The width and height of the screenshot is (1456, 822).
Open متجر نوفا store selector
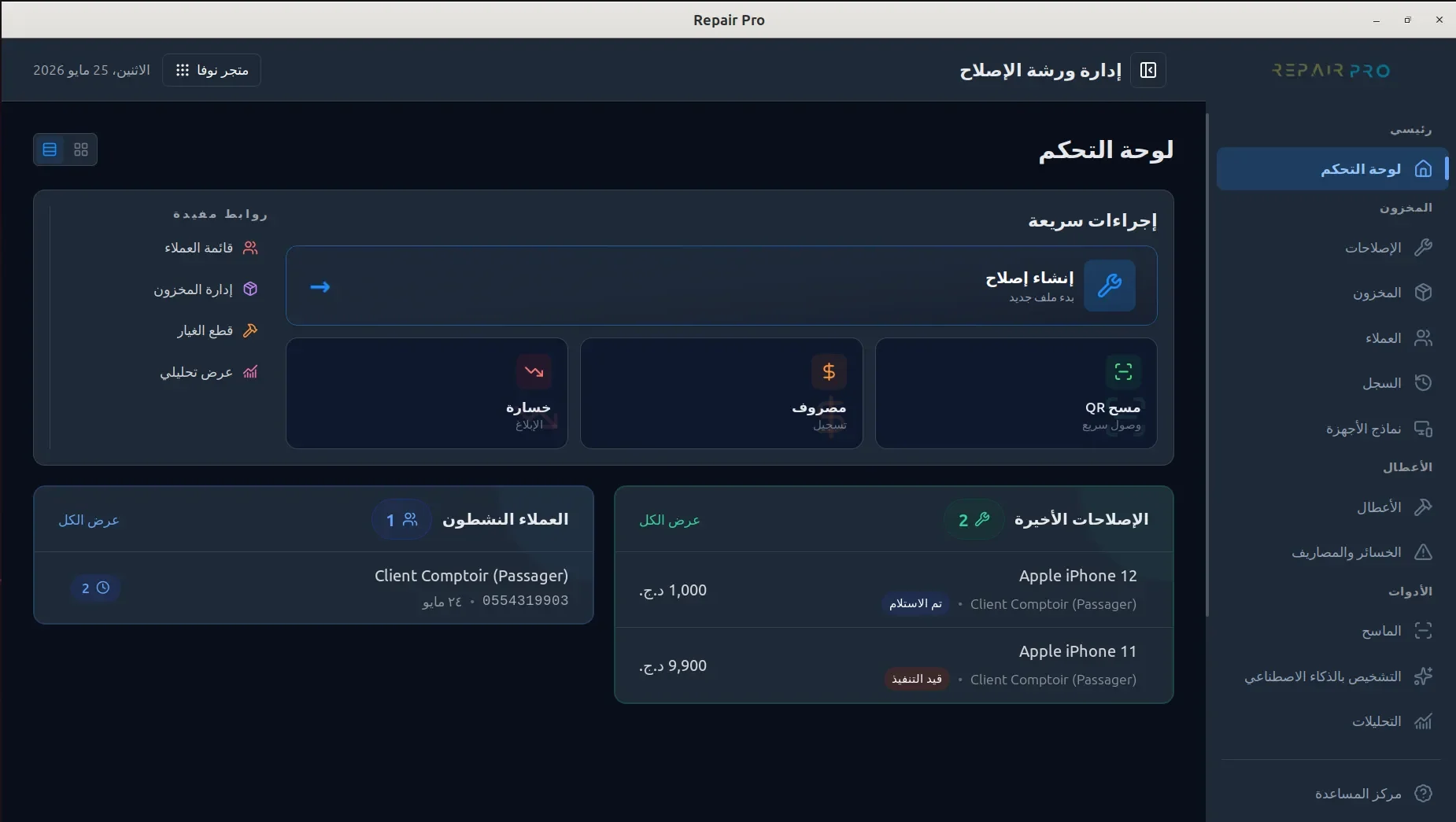coord(212,71)
